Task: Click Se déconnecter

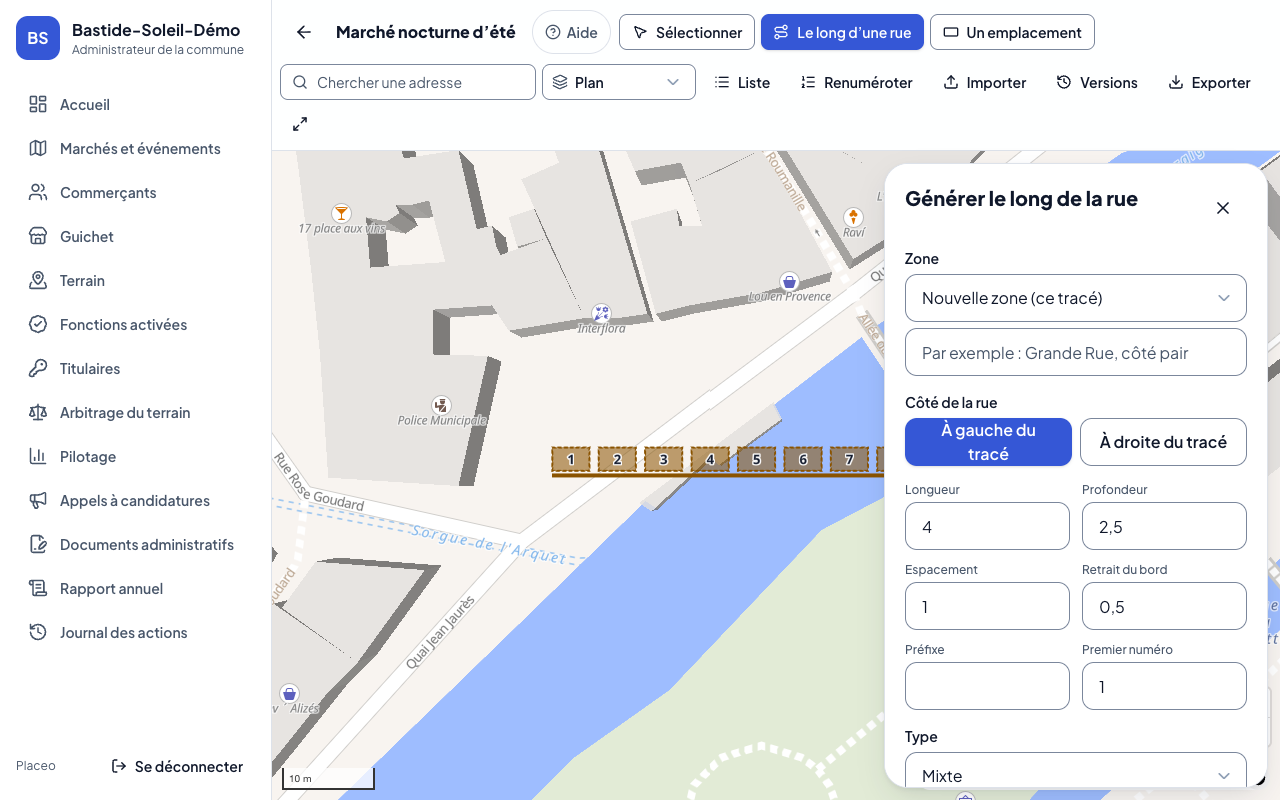Action: click(x=177, y=766)
